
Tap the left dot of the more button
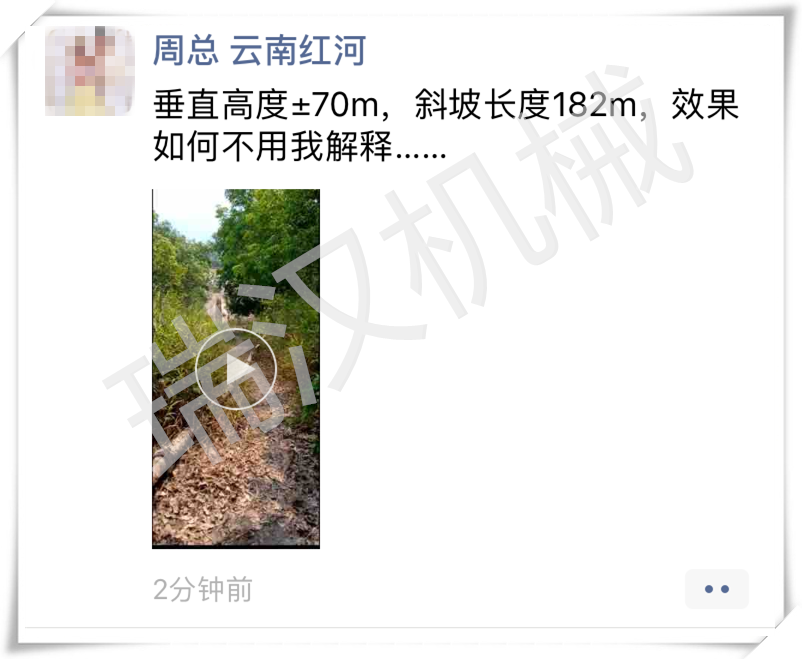point(708,589)
